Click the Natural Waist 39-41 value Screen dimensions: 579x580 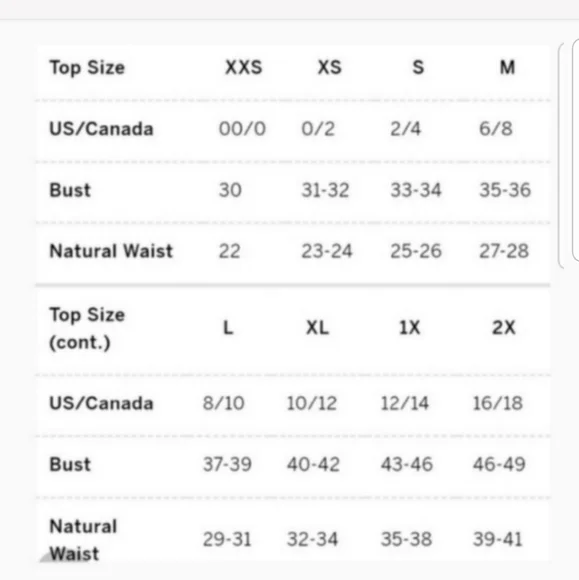coord(498,539)
